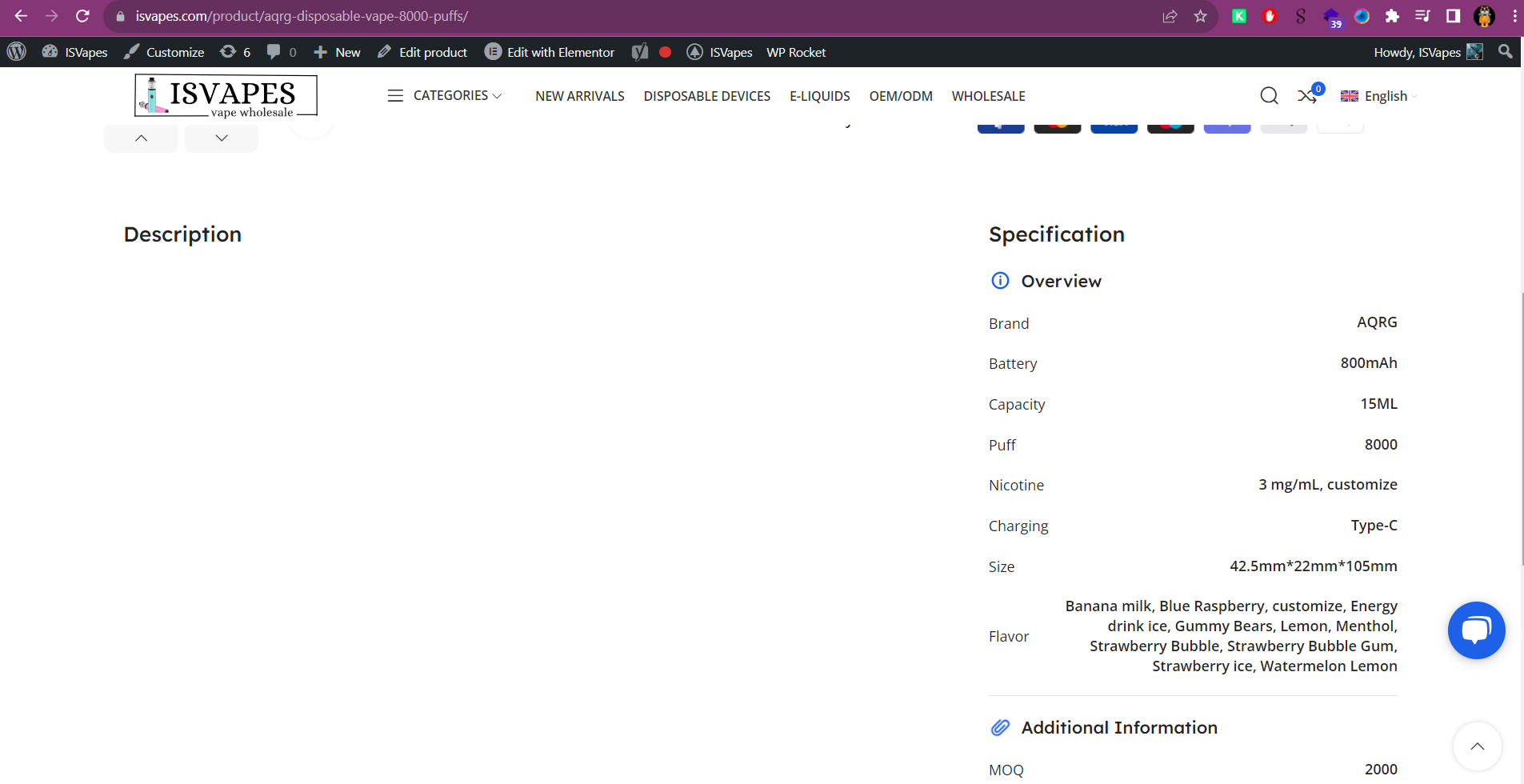Select the 15ML capacity value
The image size is (1524, 784).
pos(1378,404)
